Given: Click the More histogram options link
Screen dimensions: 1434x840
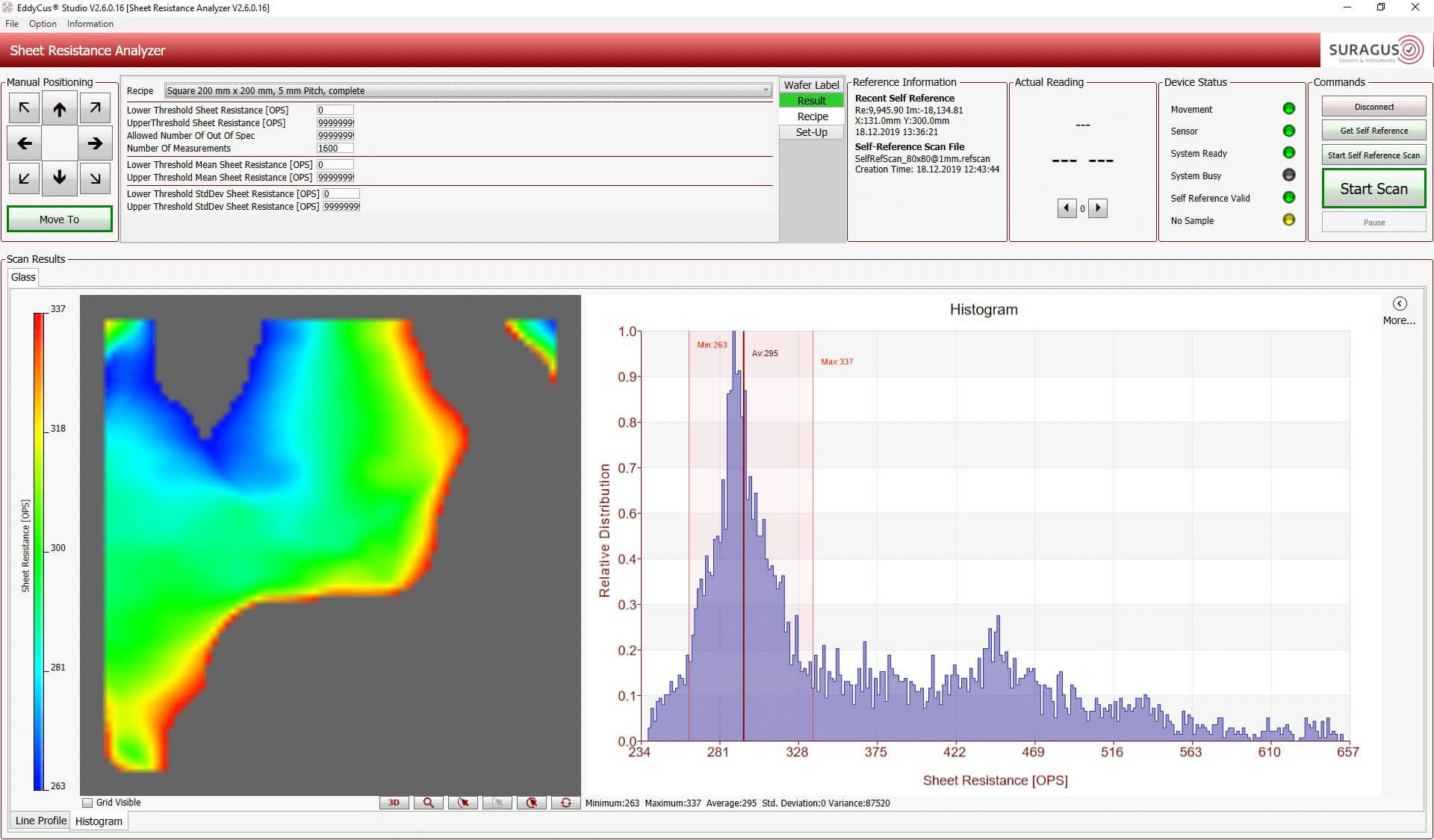Looking at the screenshot, I should coord(1398,320).
